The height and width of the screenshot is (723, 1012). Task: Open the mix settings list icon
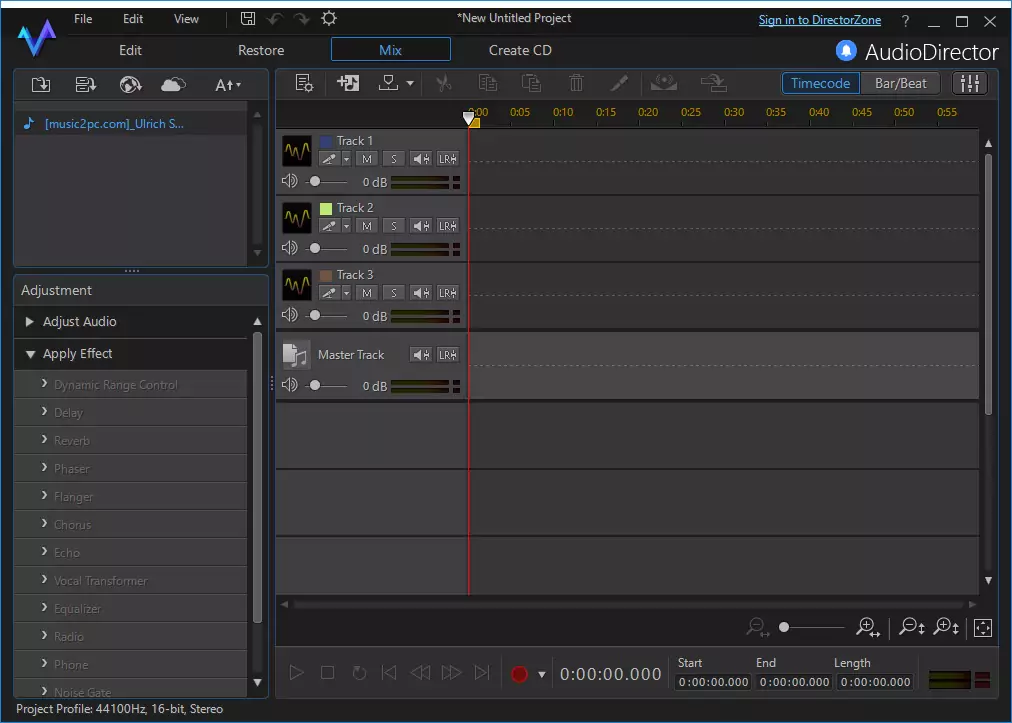(304, 83)
